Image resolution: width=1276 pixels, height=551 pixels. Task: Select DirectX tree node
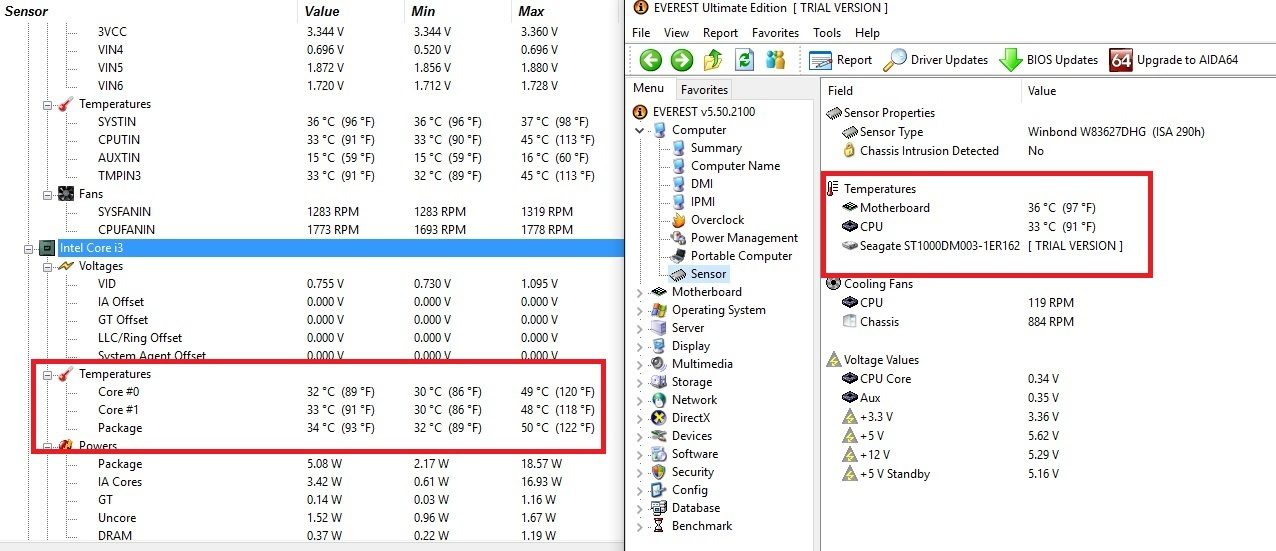pyautogui.click(x=680, y=418)
